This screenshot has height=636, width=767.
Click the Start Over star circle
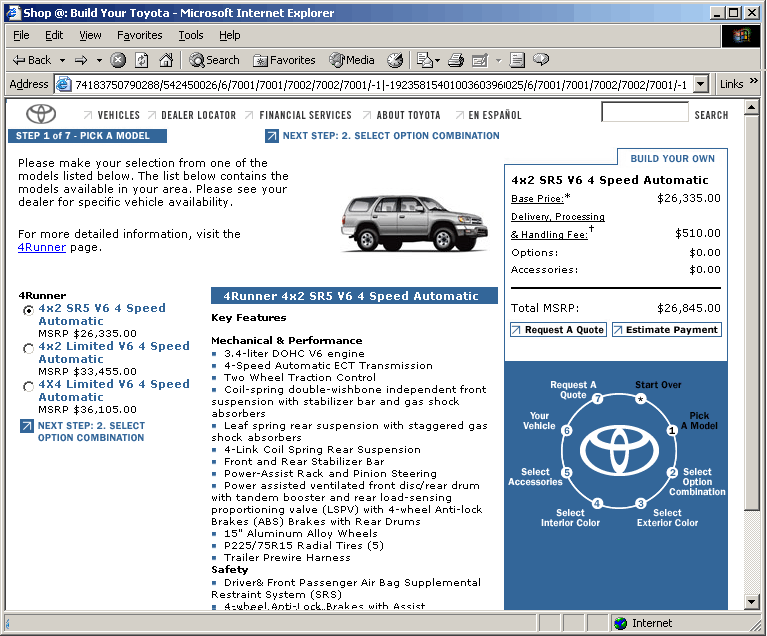pyautogui.click(x=640, y=399)
